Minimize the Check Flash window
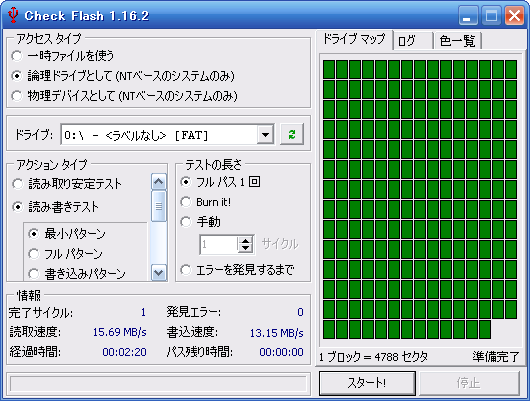Image resolution: width=530 pixels, height=401 pixels. 468,16
